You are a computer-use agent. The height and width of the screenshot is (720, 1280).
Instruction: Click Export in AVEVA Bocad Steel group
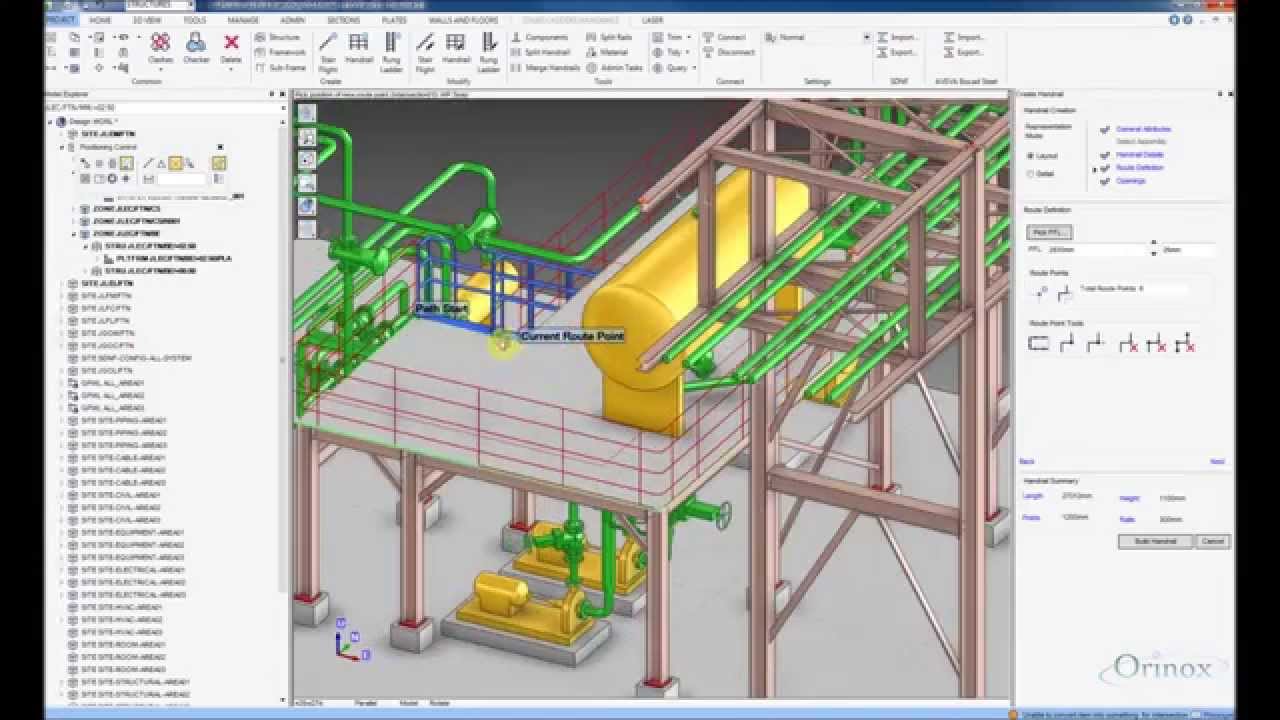point(964,52)
